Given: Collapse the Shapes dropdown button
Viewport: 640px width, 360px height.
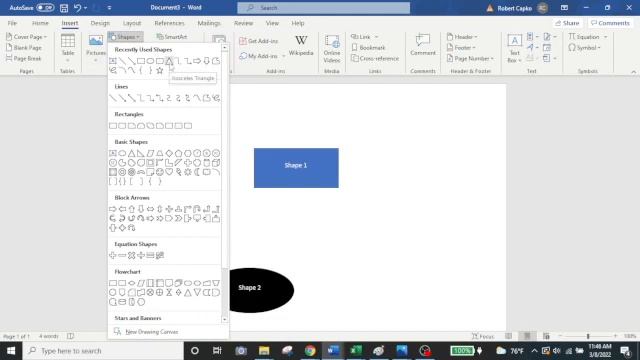Looking at the screenshot, I should coord(126,37).
